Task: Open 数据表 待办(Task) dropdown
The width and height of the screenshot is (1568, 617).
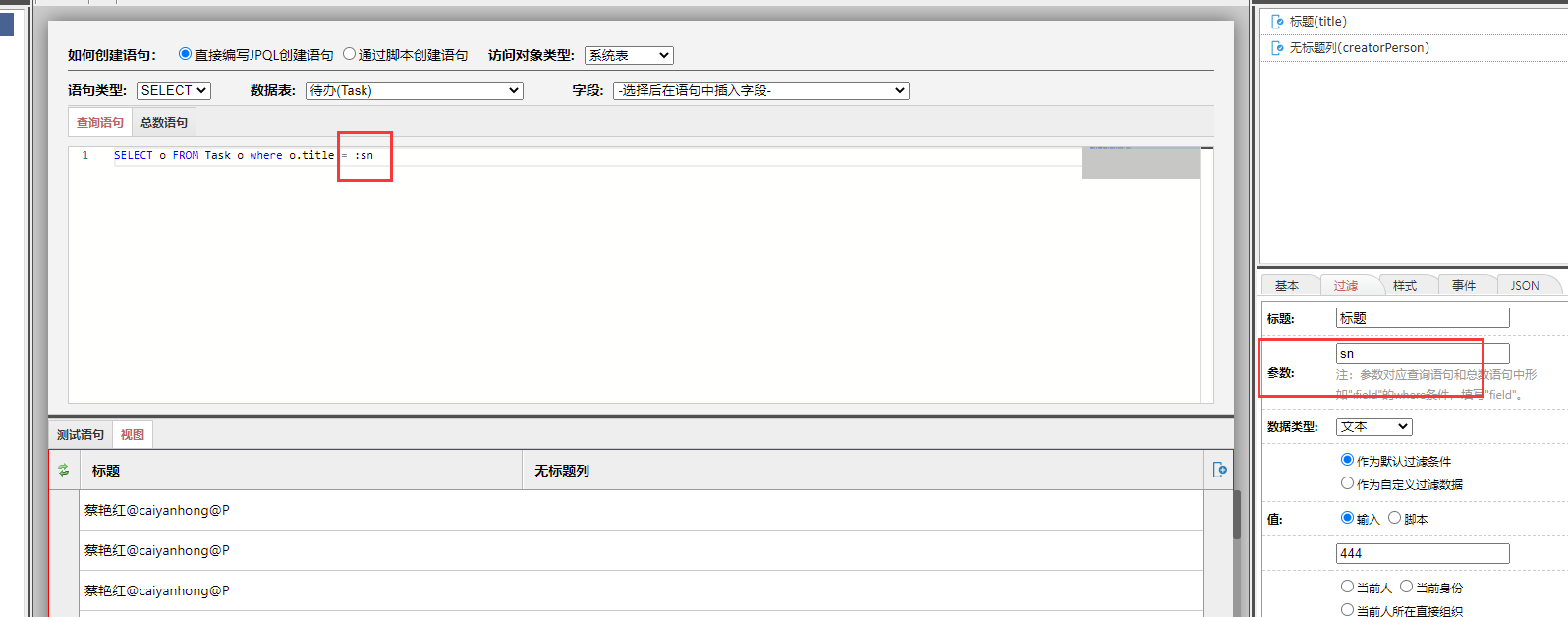Action: pyautogui.click(x=415, y=90)
